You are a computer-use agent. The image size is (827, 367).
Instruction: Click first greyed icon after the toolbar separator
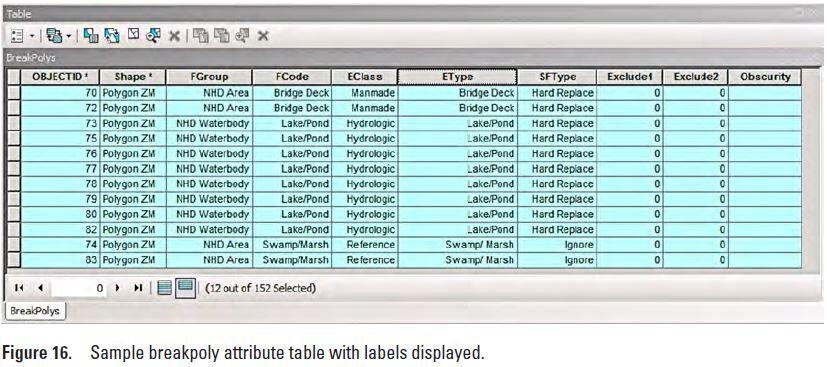[200, 36]
